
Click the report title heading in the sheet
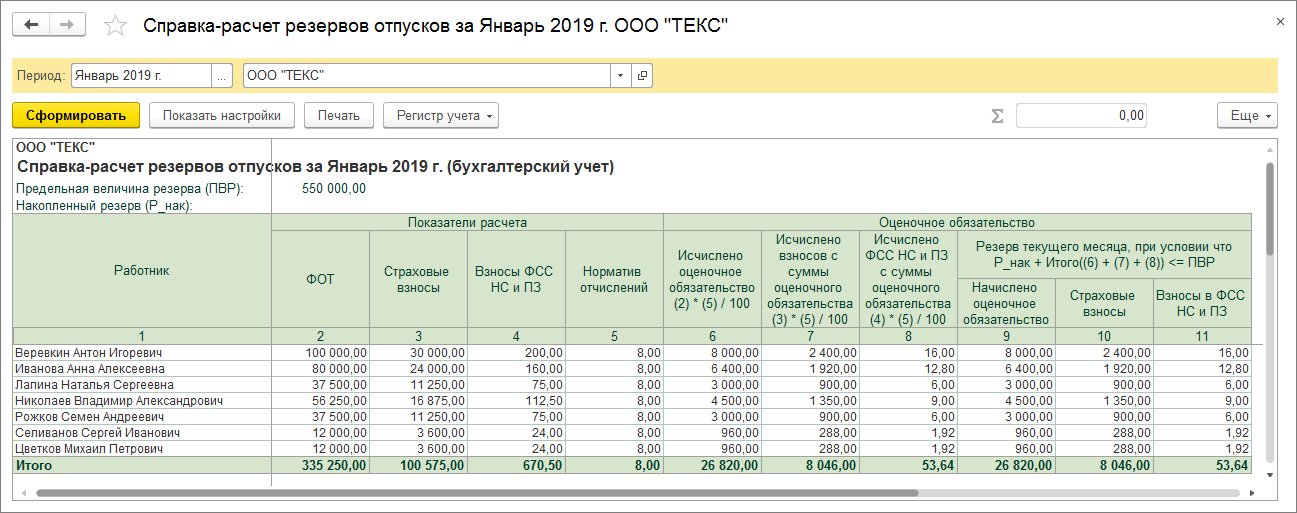click(x=316, y=167)
